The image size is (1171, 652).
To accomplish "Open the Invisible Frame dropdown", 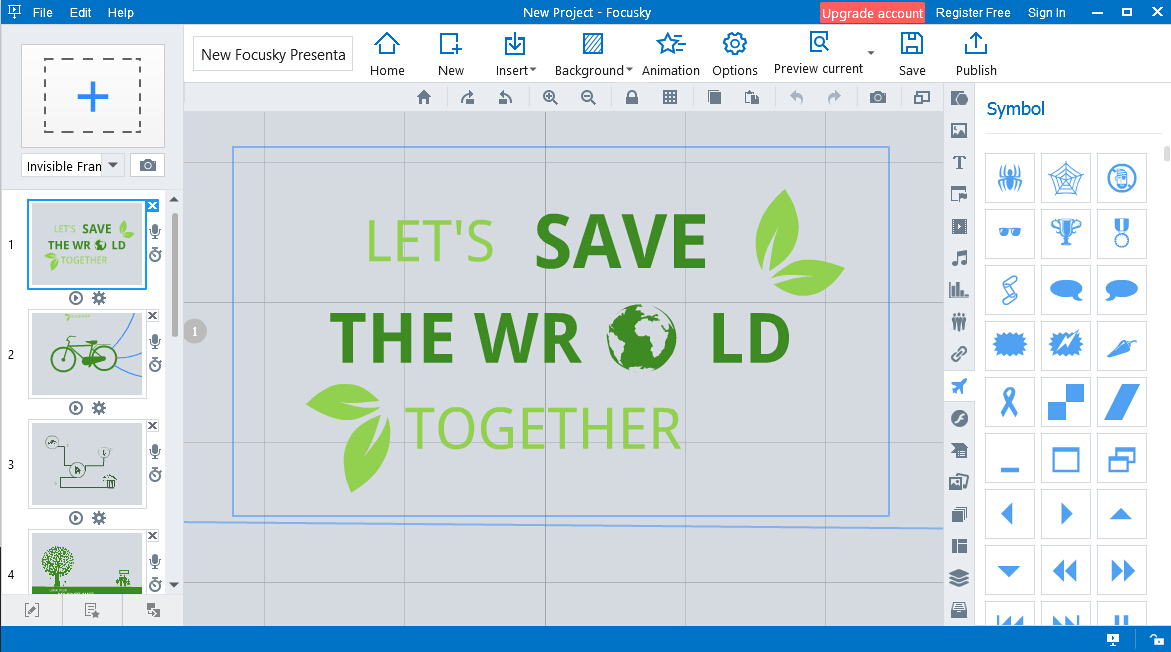I will [x=113, y=165].
